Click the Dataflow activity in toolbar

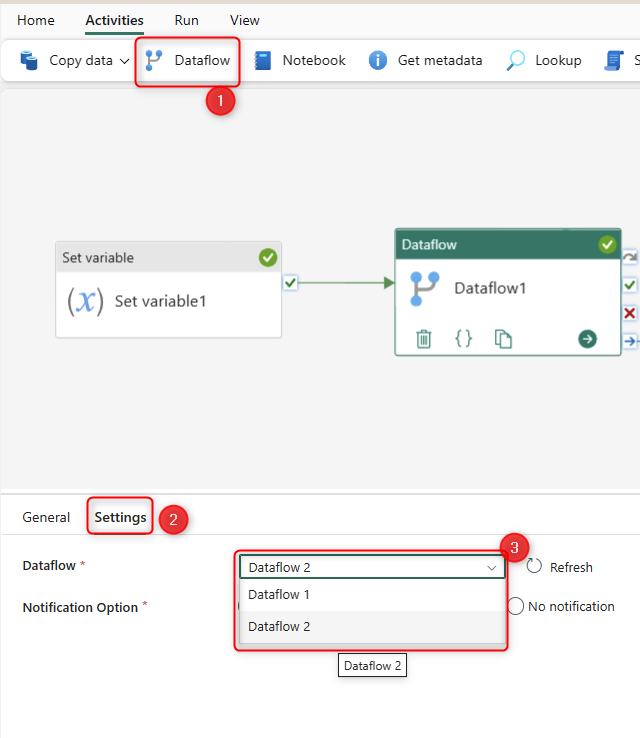coord(188,60)
